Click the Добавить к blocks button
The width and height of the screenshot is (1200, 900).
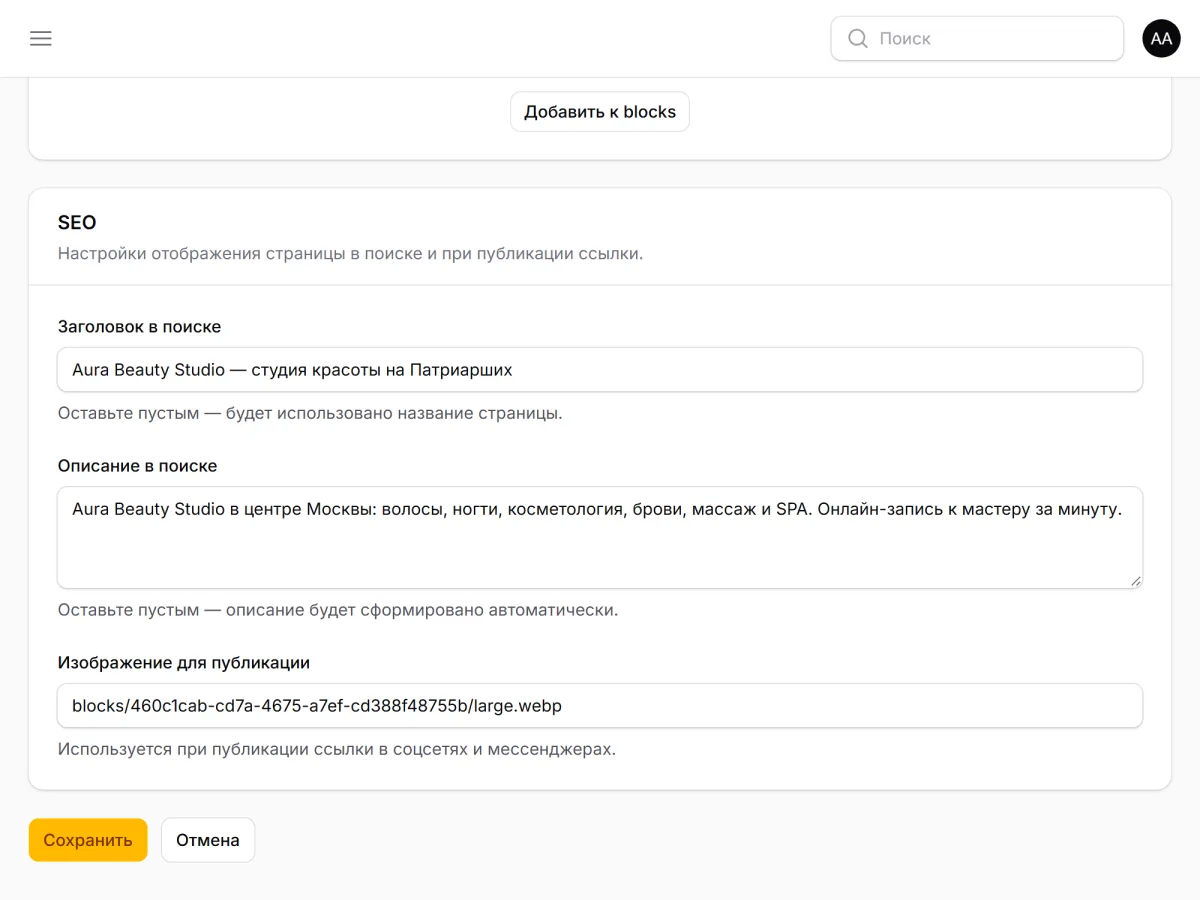click(600, 112)
